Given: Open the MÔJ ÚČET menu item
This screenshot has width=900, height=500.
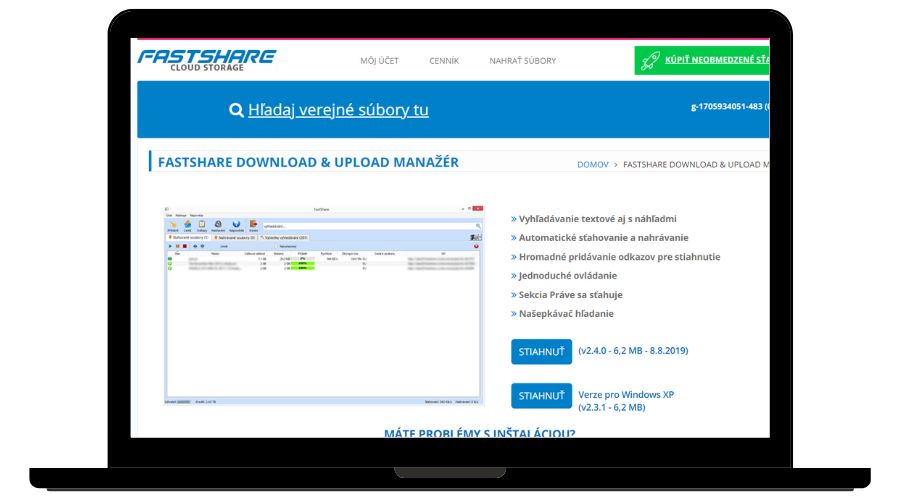Looking at the screenshot, I should (x=379, y=61).
